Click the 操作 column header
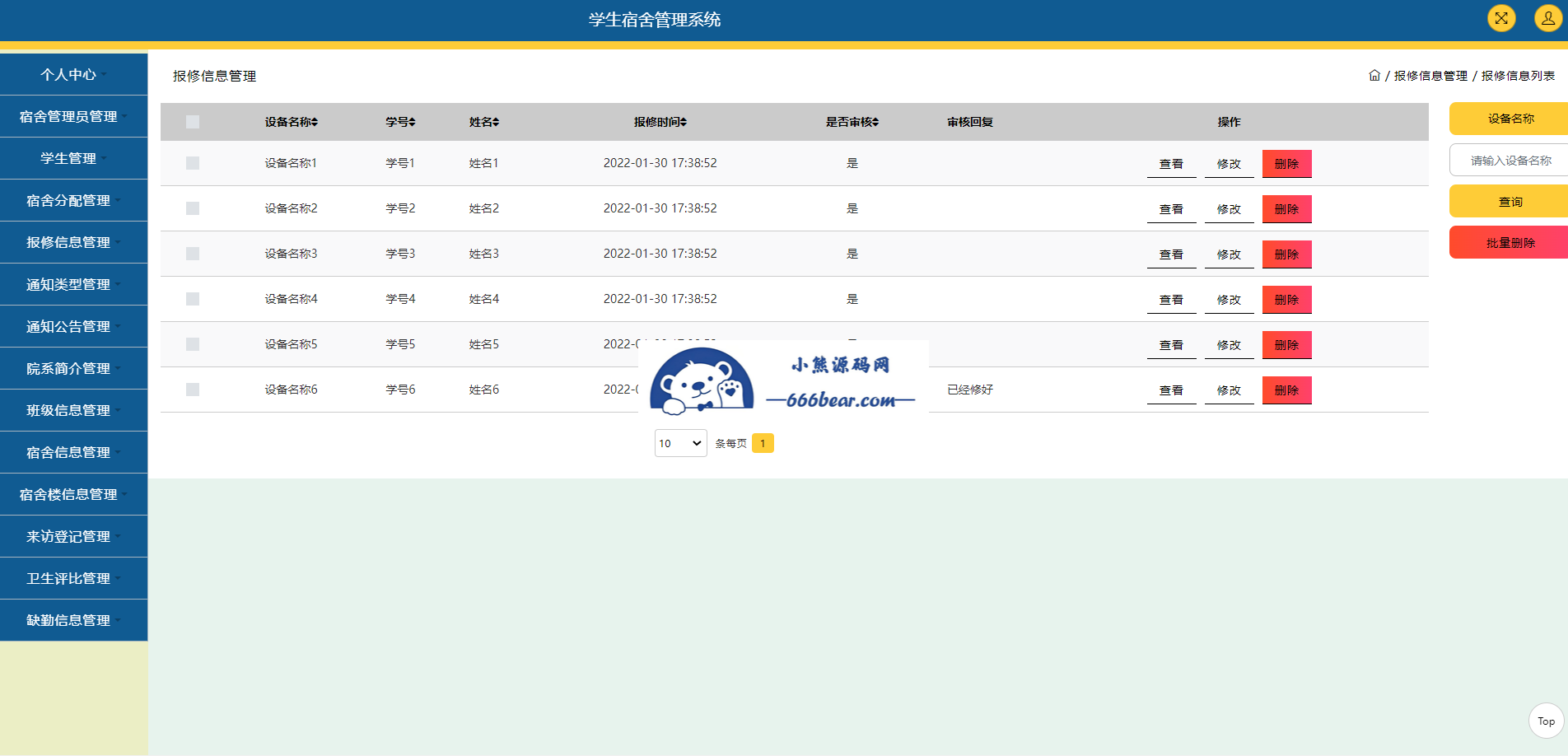This screenshot has width=1568, height=756. pos(1229,122)
